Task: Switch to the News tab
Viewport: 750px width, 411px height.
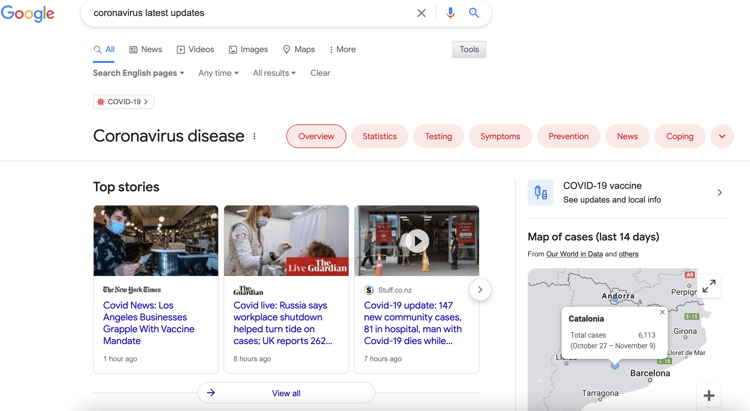Action: coord(146,49)
